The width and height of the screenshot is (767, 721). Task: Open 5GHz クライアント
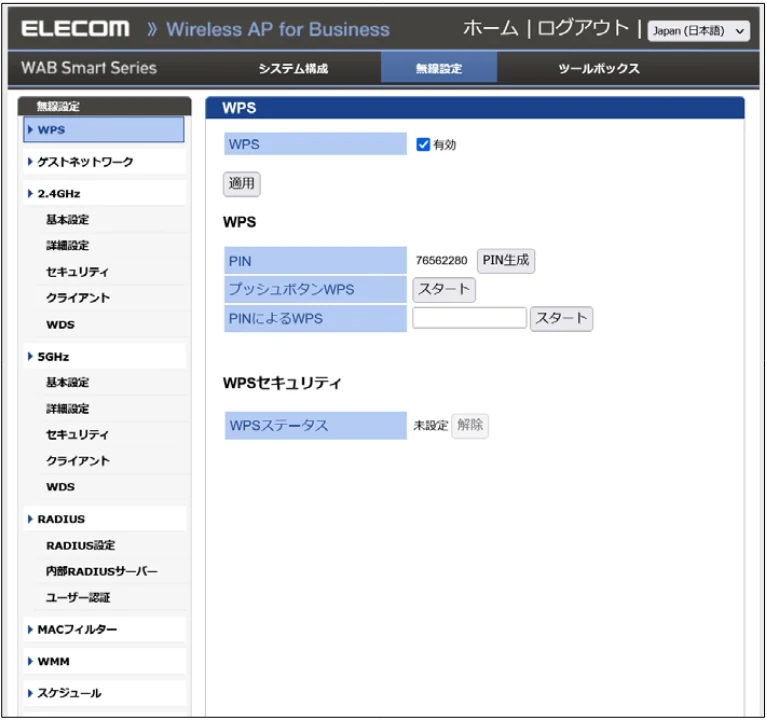(x=78, y=461)
